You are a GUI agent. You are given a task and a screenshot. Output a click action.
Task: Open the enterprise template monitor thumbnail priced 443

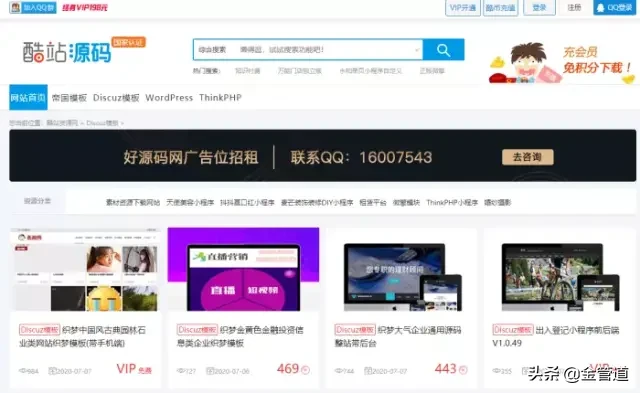(x=402, y=277)
